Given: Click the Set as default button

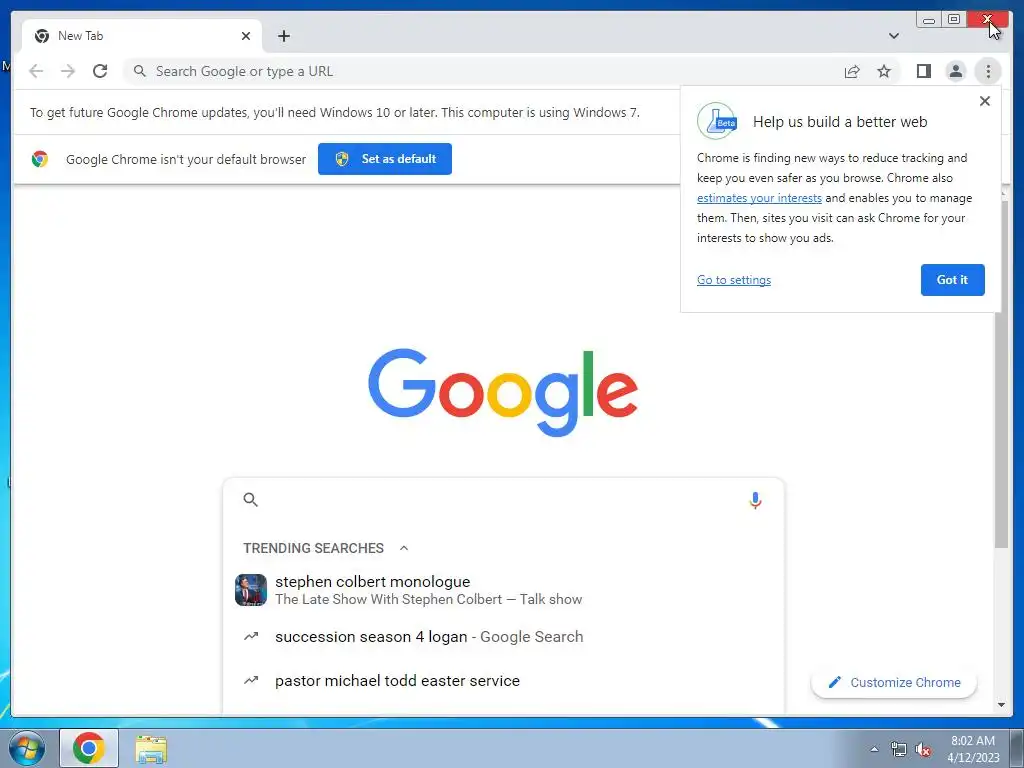Looking at the screenshot, I should (385, 159).
